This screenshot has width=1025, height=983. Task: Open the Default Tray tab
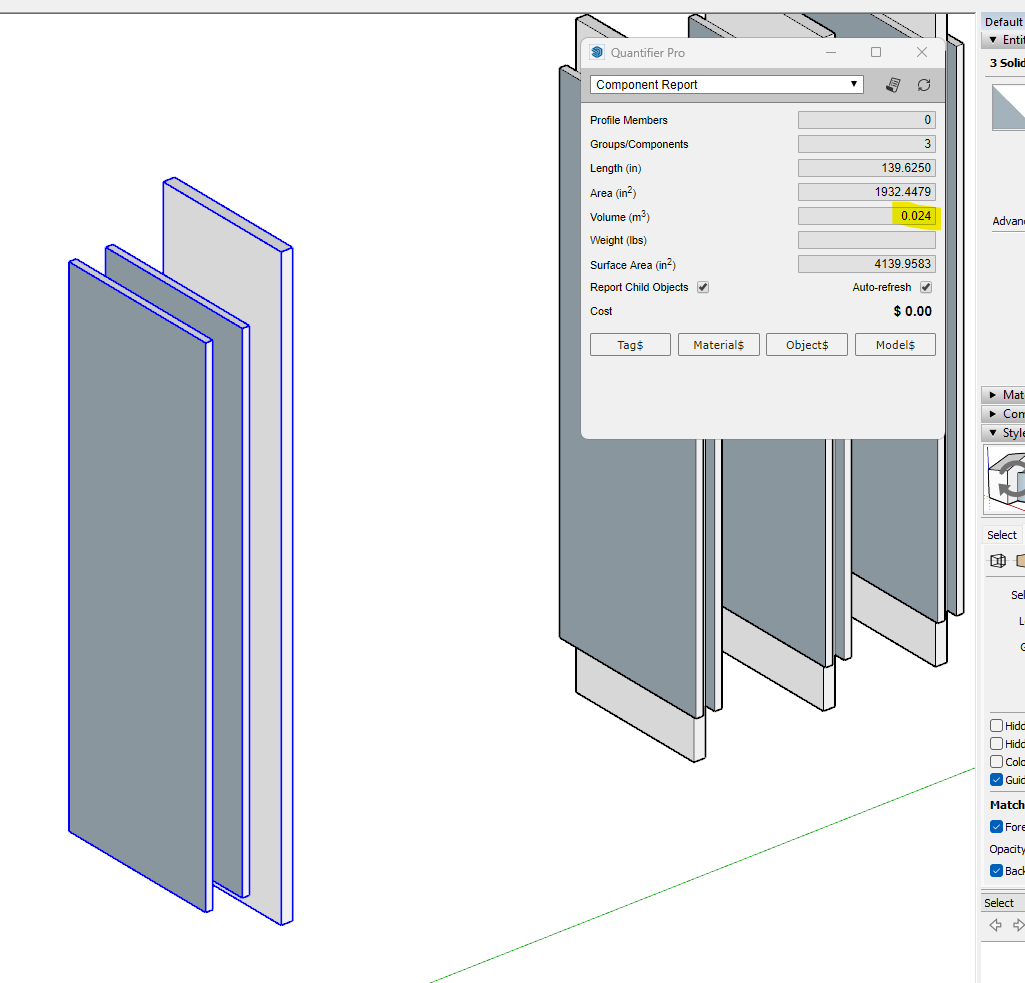coord(1003,22)
